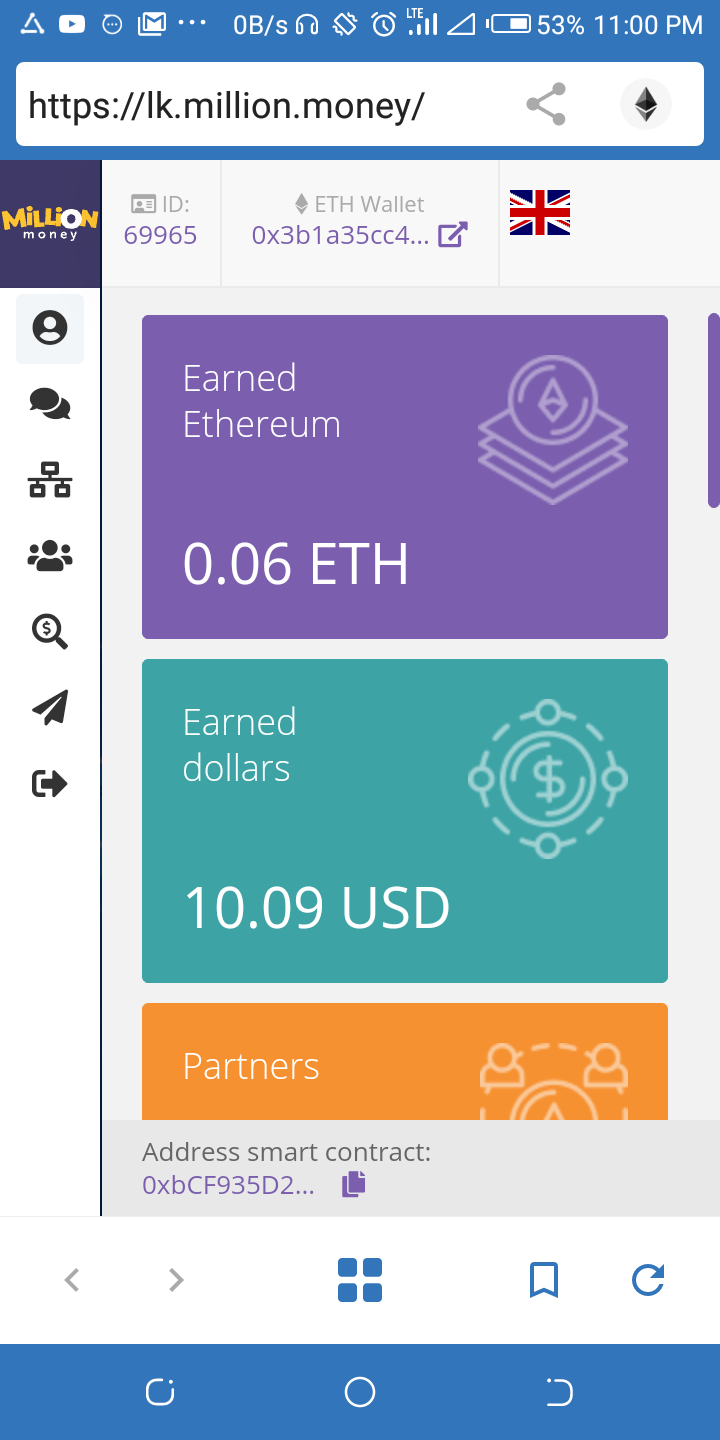Copy the smart contract address
Viewport: 720px width, 1440px height.
pos(353,1185)
